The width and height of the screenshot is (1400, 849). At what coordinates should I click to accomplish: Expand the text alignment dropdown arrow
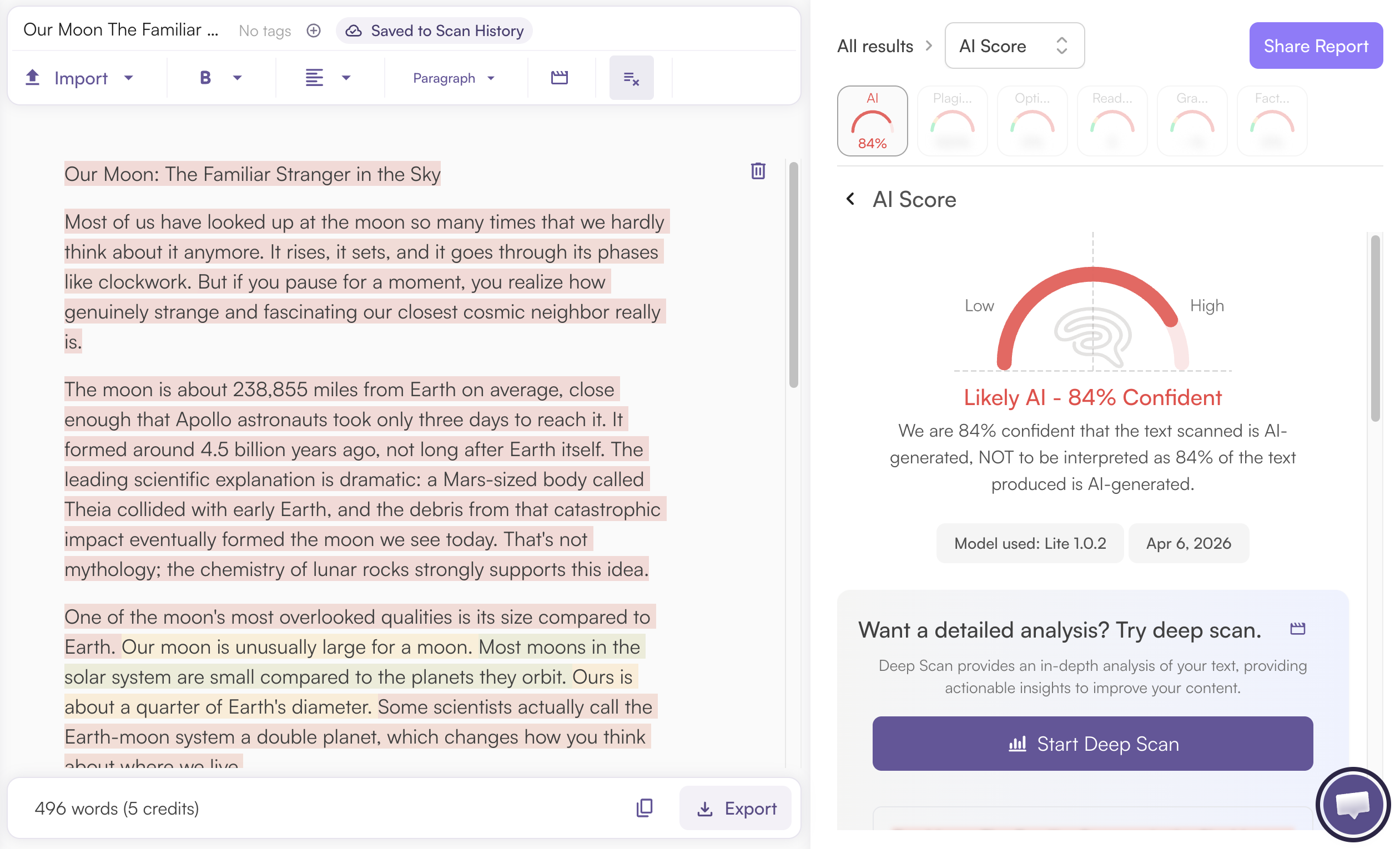(x=346, y=78)
